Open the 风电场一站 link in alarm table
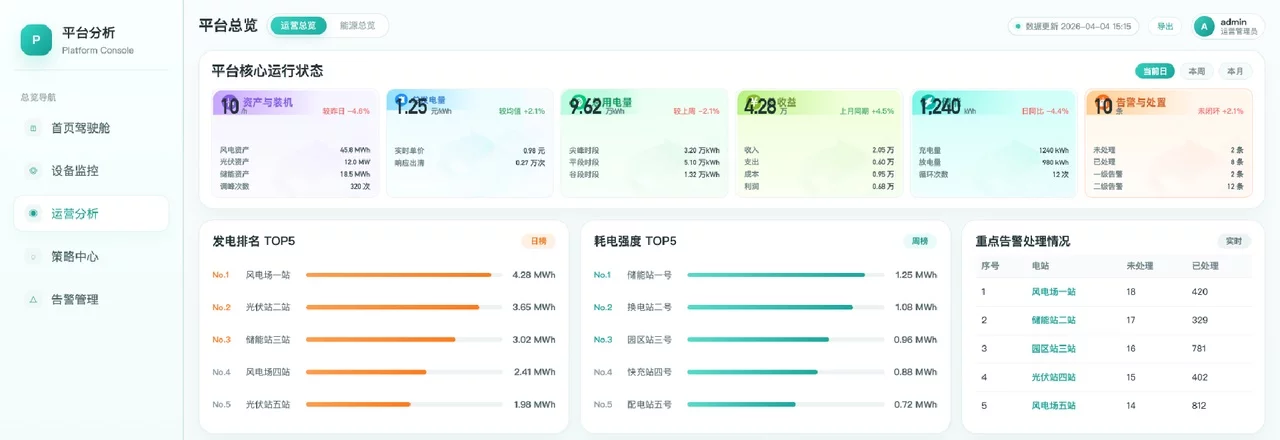Screen dimensions: 1280x440 pos(1053,292)
